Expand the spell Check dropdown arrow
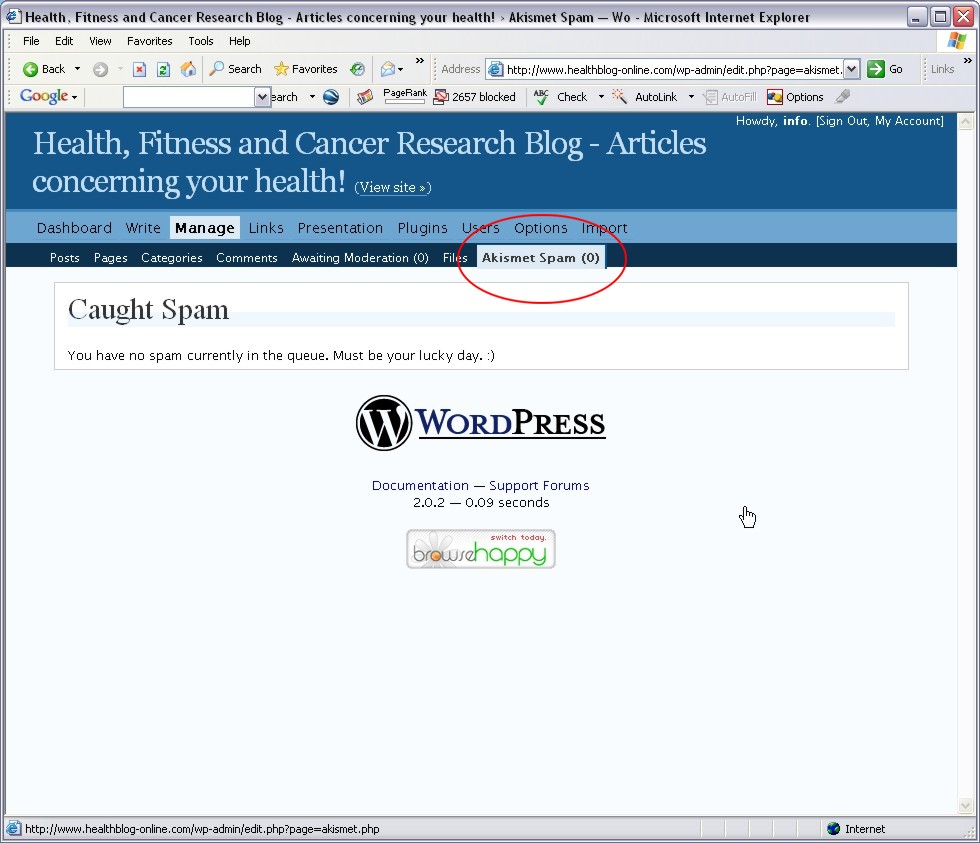Screen dimensions: 980x843 (601, 97)
